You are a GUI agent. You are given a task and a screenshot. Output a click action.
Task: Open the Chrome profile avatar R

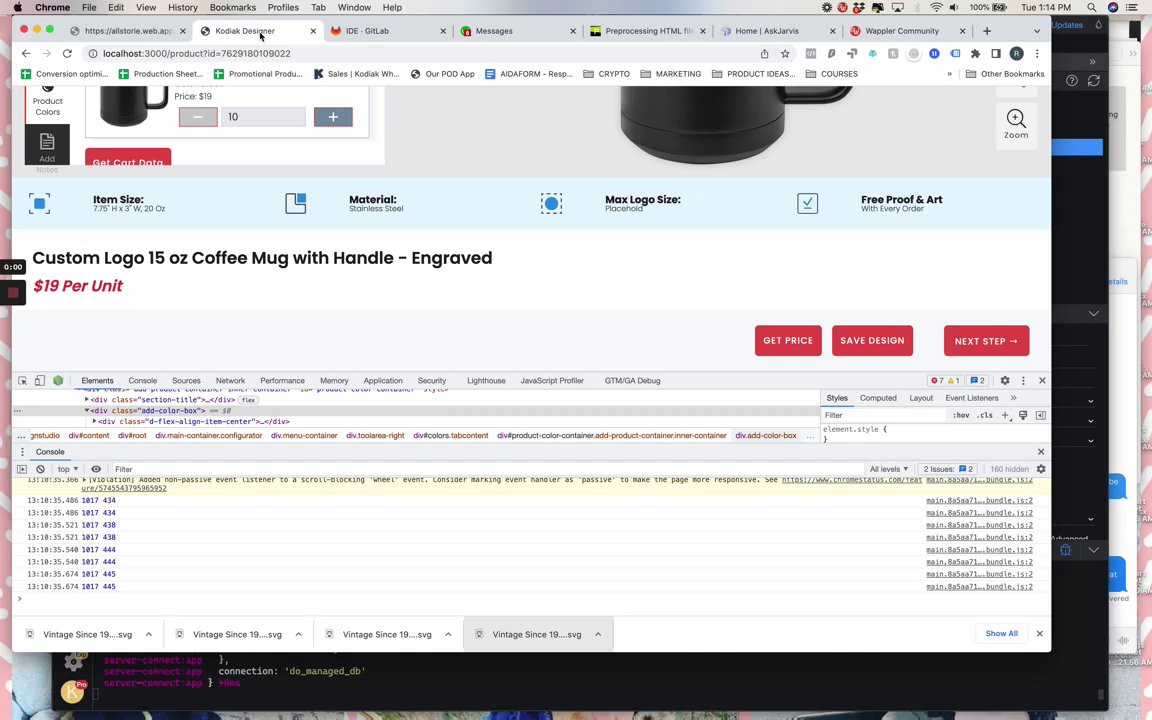(1016, 54)
